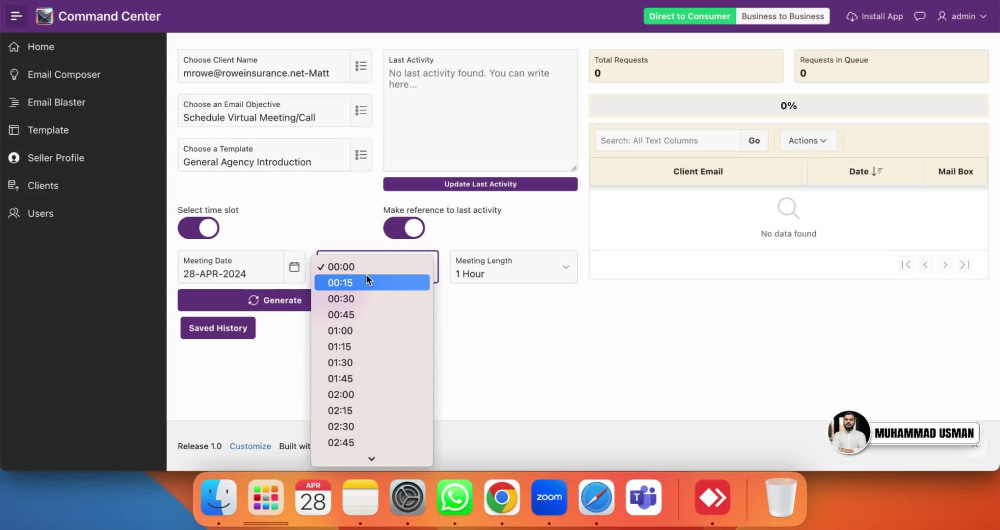This screenshot has height=530, width=1000.
Task: Choose 00:45 in time list
Action: (x=372, y=314)
